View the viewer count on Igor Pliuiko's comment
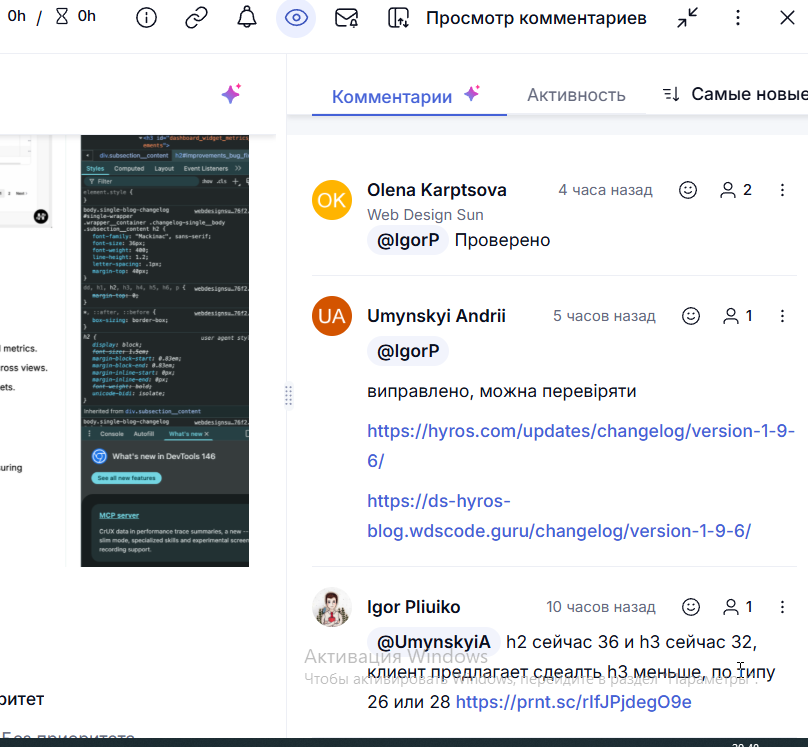The width and height of the screenshot is (808, 747). [738, 607]
